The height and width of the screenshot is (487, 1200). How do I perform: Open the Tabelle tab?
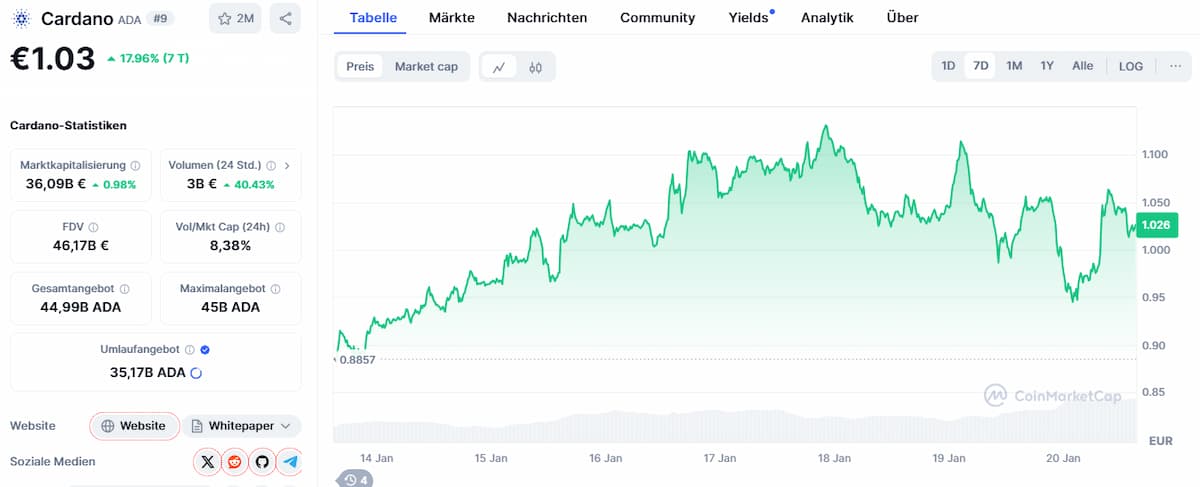(373, 17)
